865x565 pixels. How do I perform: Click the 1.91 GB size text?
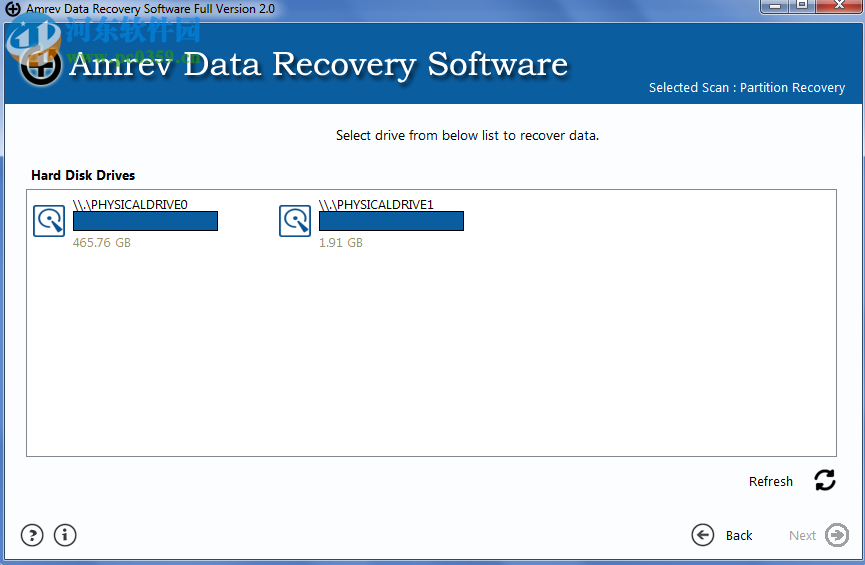(341, 243)
